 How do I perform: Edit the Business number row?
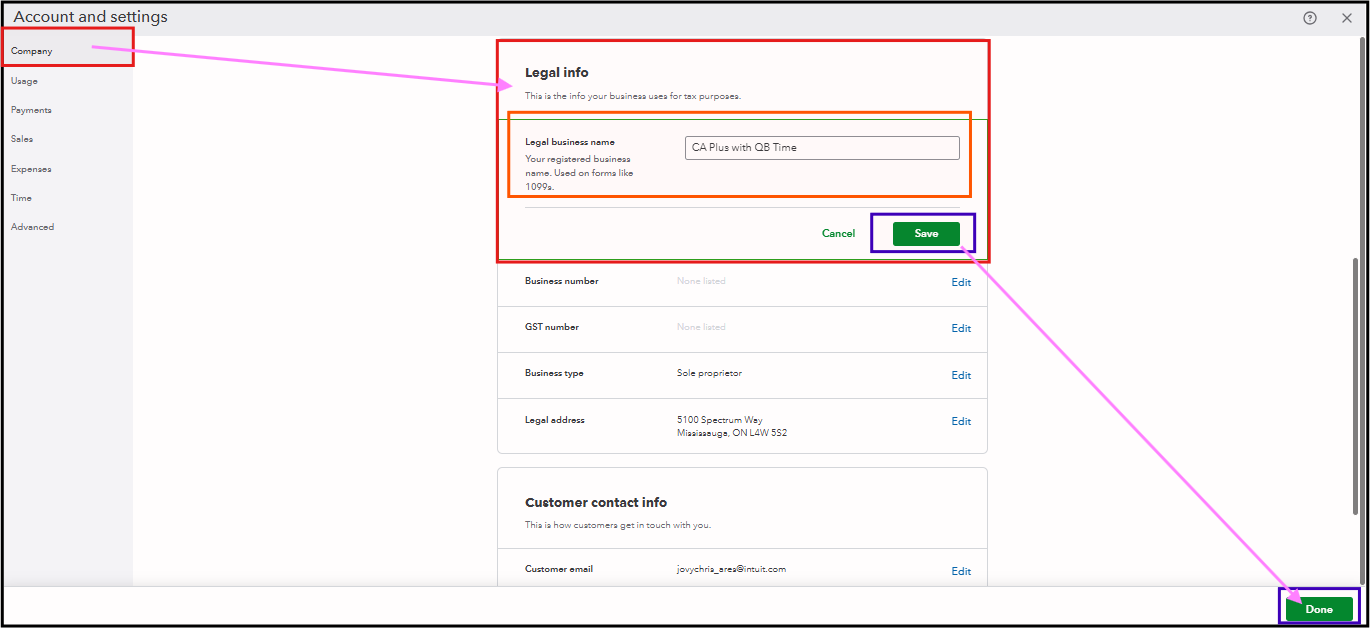[961, 282]
